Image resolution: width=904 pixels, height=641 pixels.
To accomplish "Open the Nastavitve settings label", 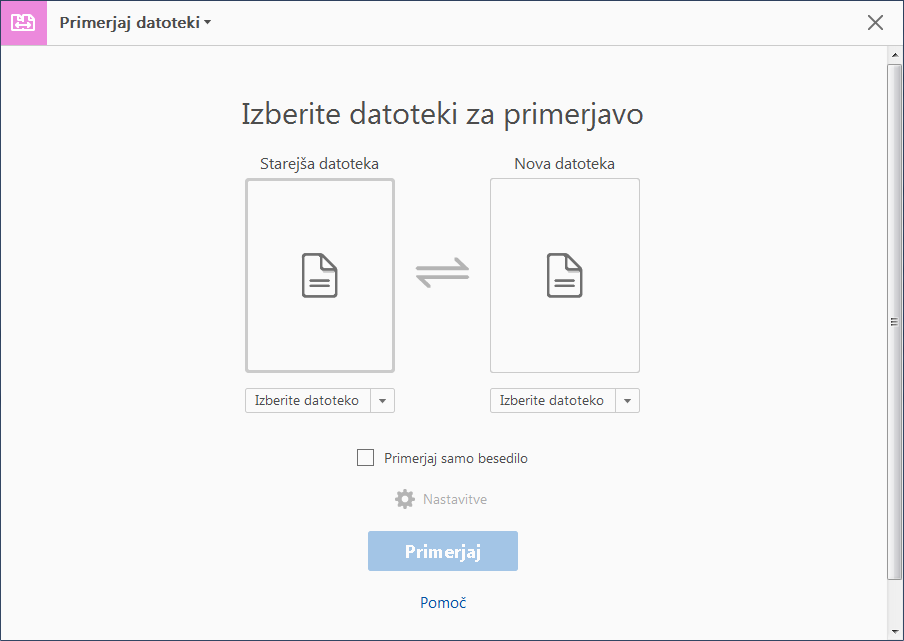I will click(455, 499).
